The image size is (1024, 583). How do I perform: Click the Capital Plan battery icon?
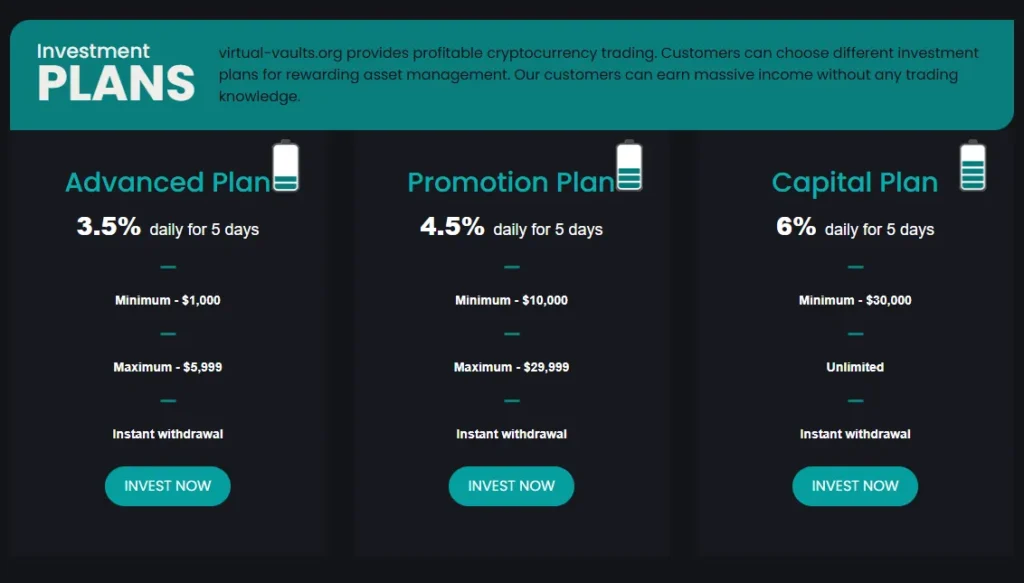972,166
